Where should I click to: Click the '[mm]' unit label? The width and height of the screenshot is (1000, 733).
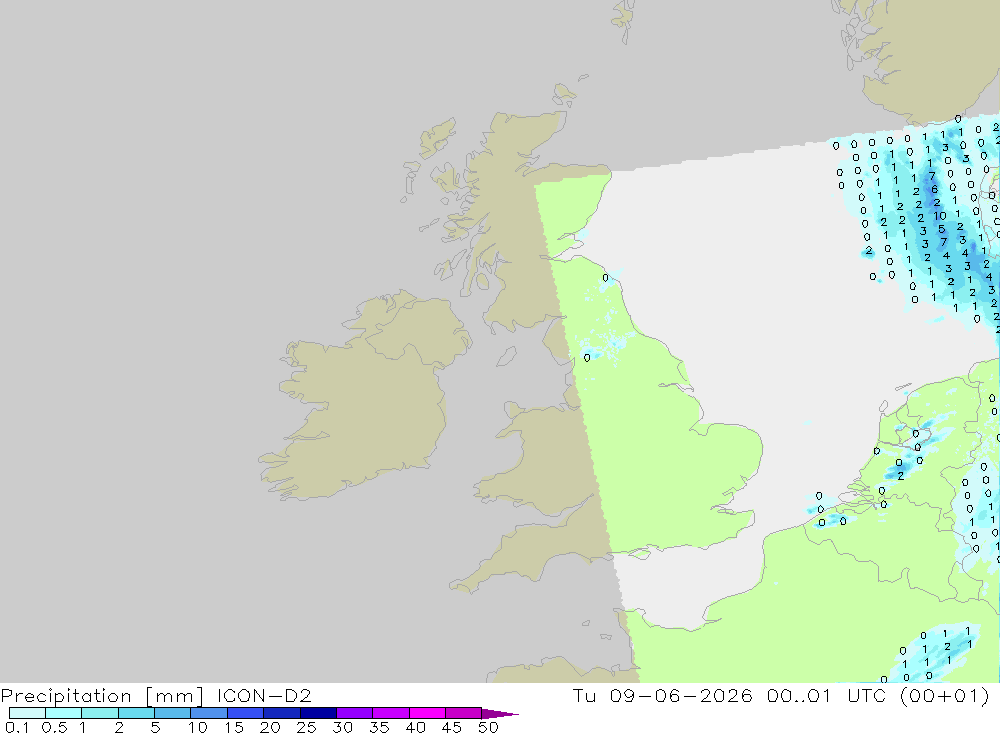tap(174, 696)
